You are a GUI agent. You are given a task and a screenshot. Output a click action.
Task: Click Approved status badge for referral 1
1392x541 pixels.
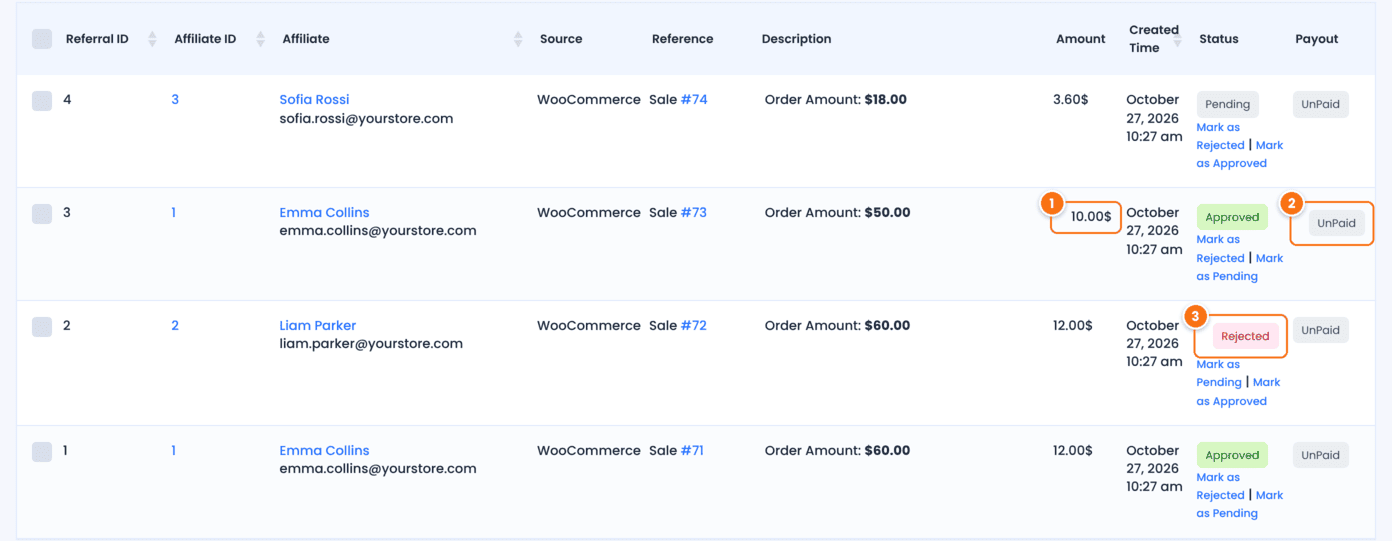(1232, 455)
